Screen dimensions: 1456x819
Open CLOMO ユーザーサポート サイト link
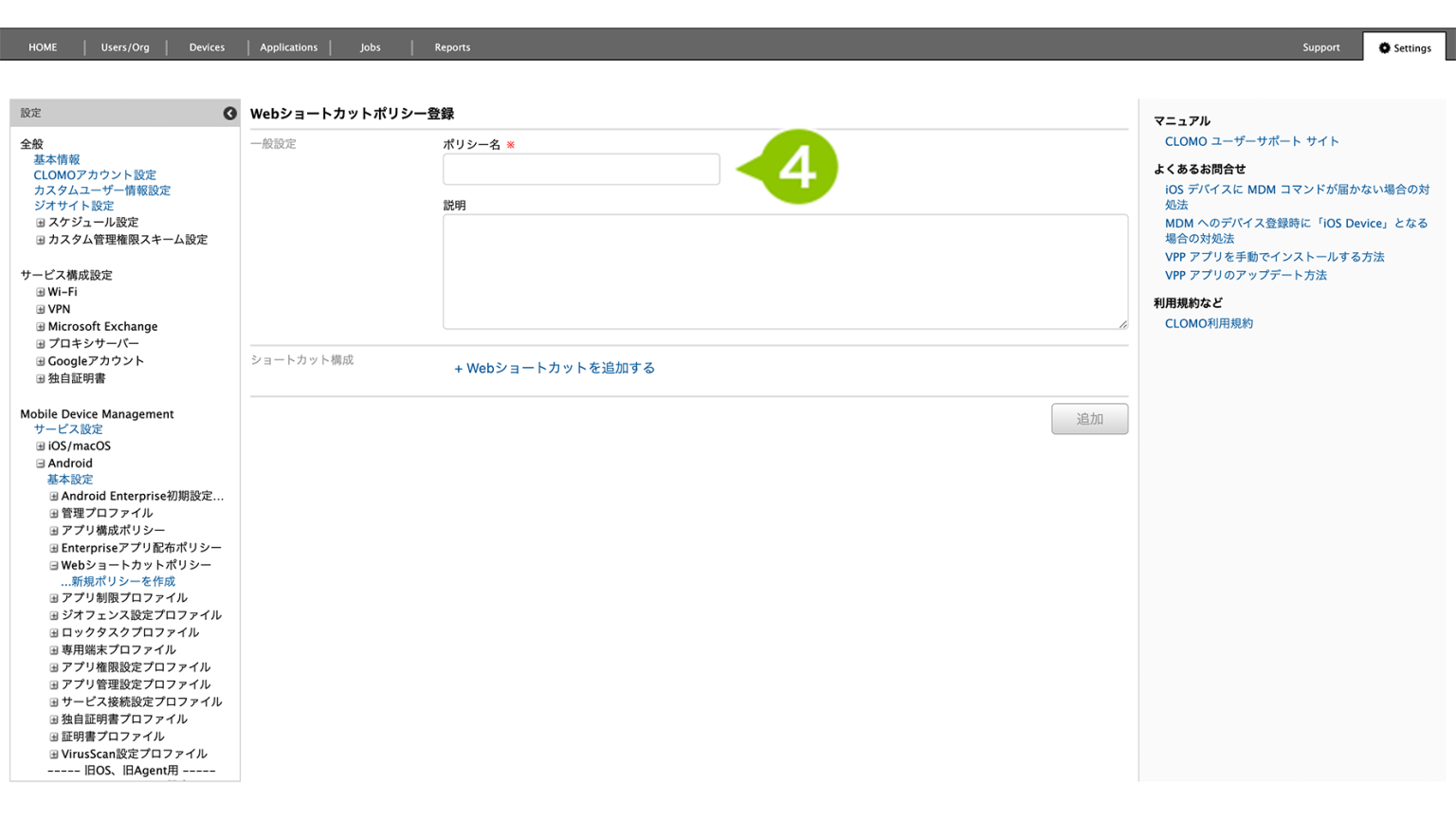click(1251, 141)
